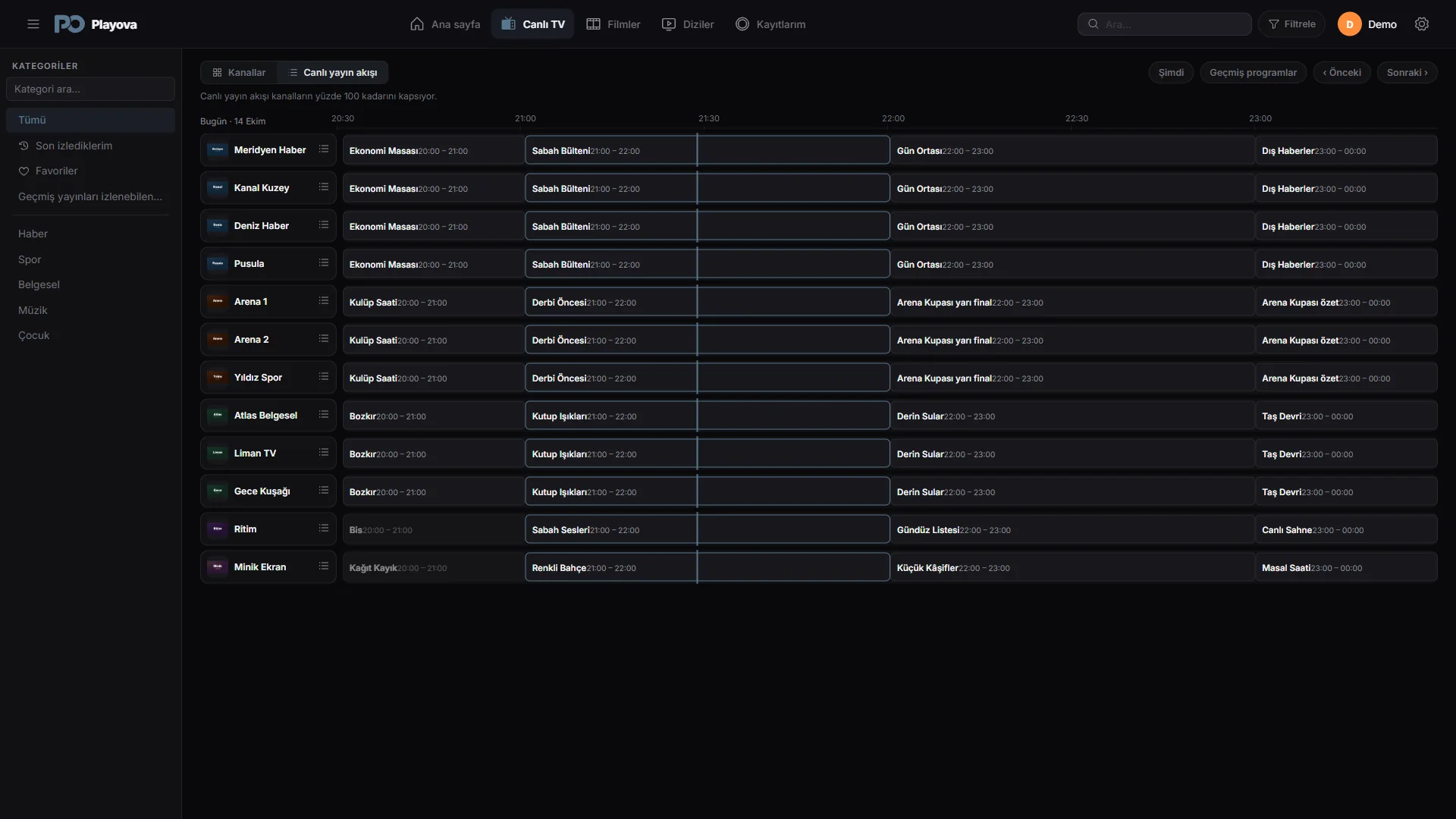The height and width of the screenshot is (819, 1456).
Task: Open program list icon for Kanal Kuzey
Action: [x=324, y=187]
